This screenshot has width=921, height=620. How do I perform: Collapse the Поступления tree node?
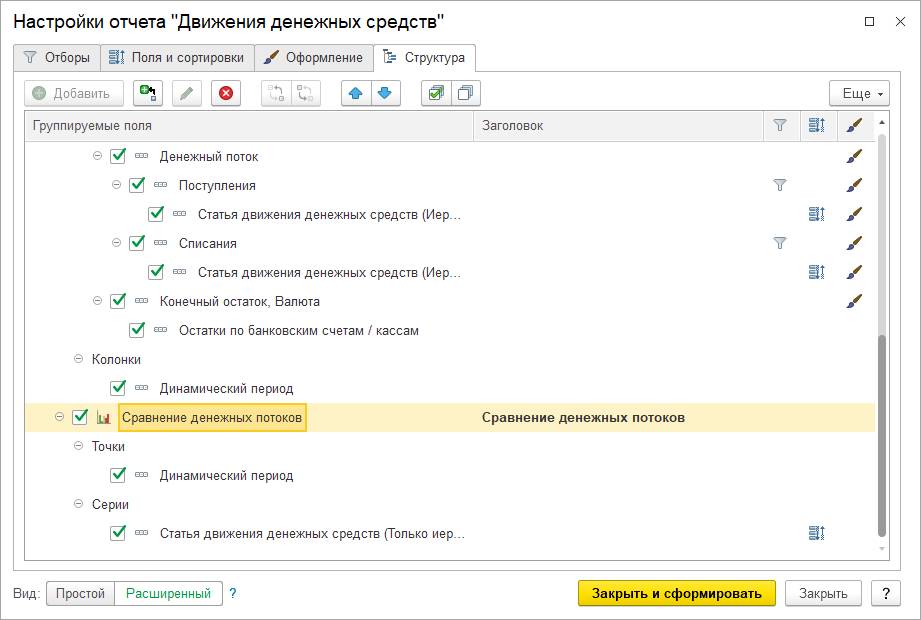click(116, 185)
